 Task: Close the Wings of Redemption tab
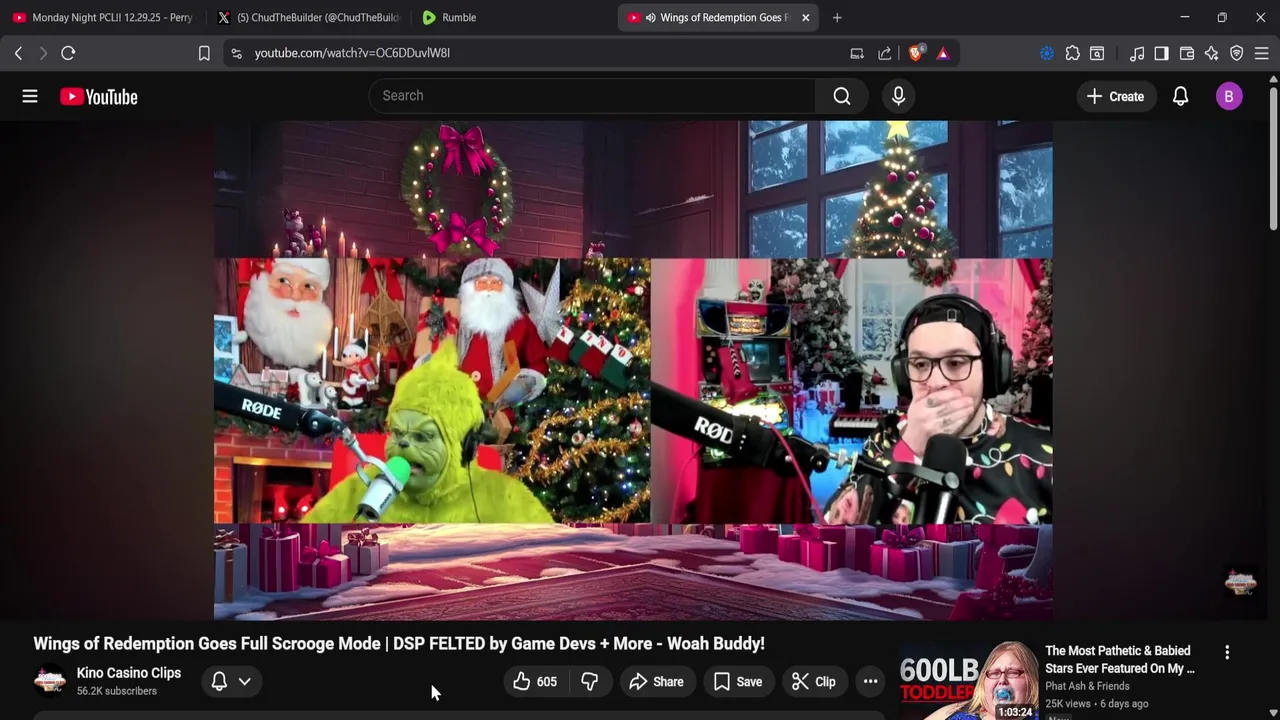805,17
